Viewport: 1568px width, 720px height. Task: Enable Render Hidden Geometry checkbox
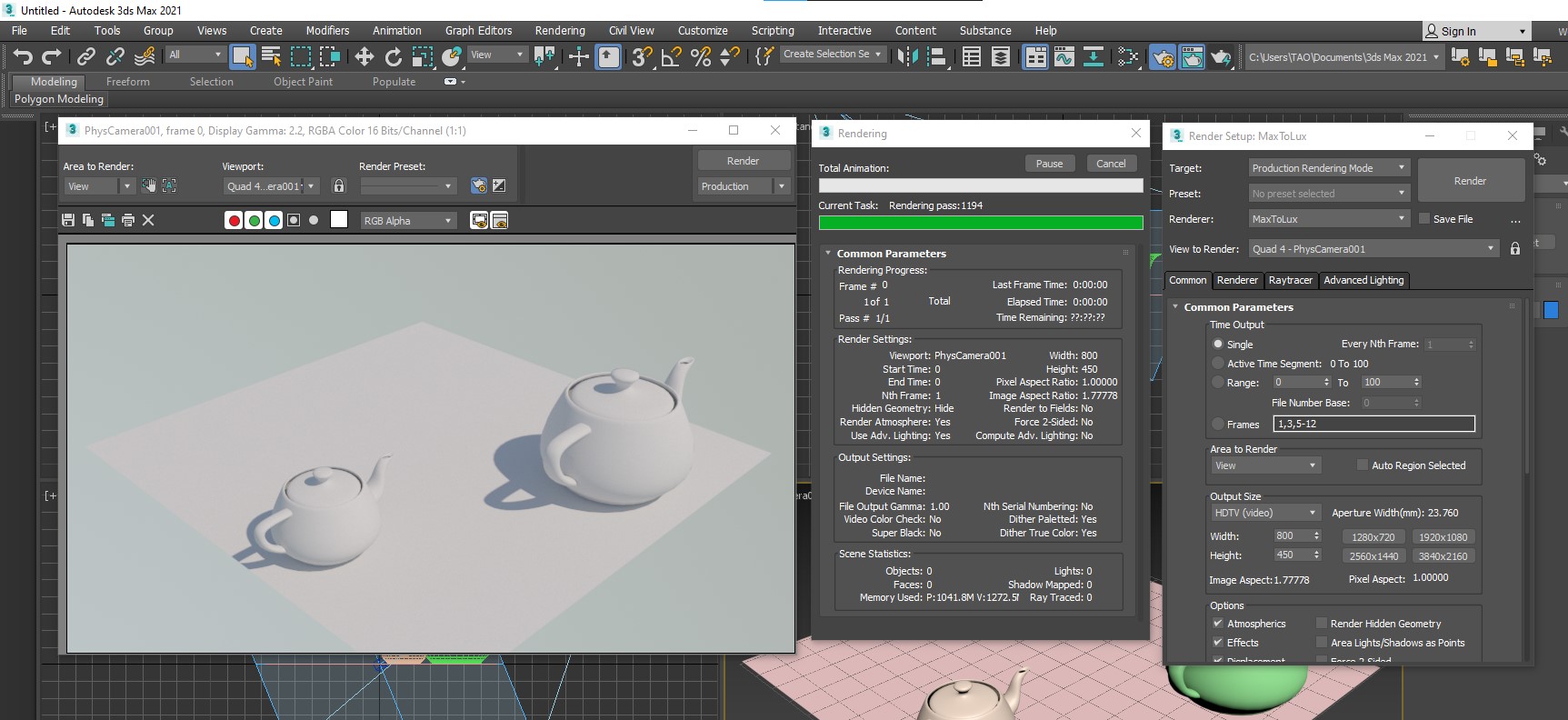(1322, 624)
